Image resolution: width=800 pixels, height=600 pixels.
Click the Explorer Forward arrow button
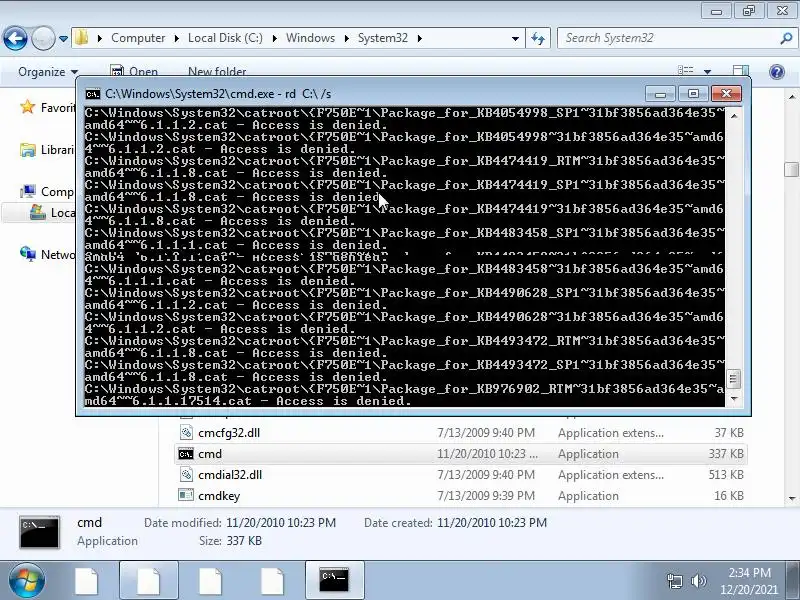43,38
